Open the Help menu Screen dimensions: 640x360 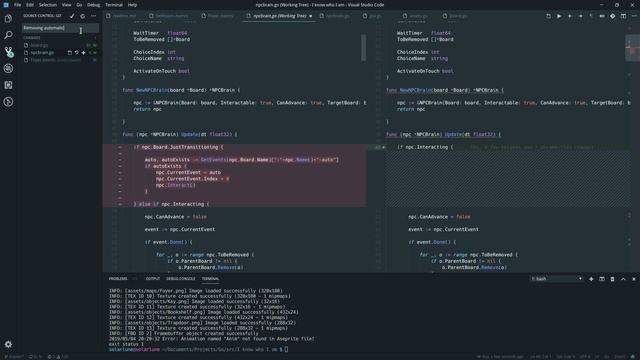(x=132, y=5)
